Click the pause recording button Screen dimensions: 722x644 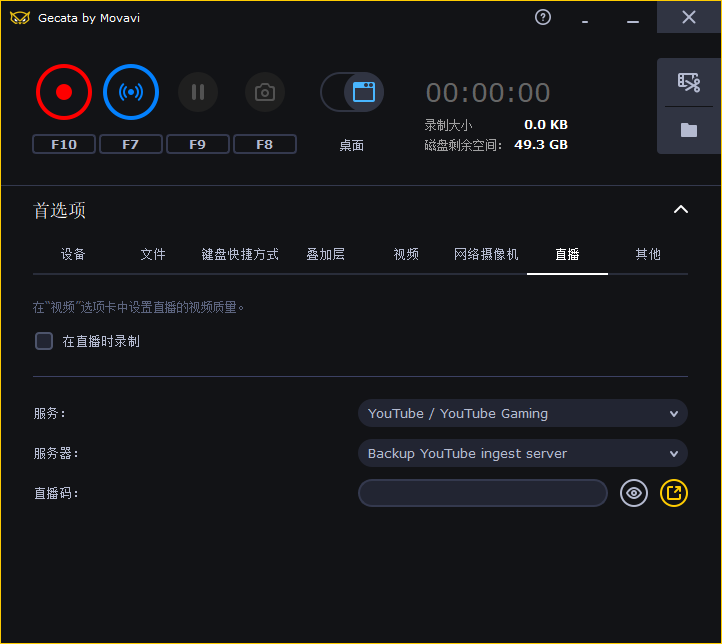pos(198,92)
